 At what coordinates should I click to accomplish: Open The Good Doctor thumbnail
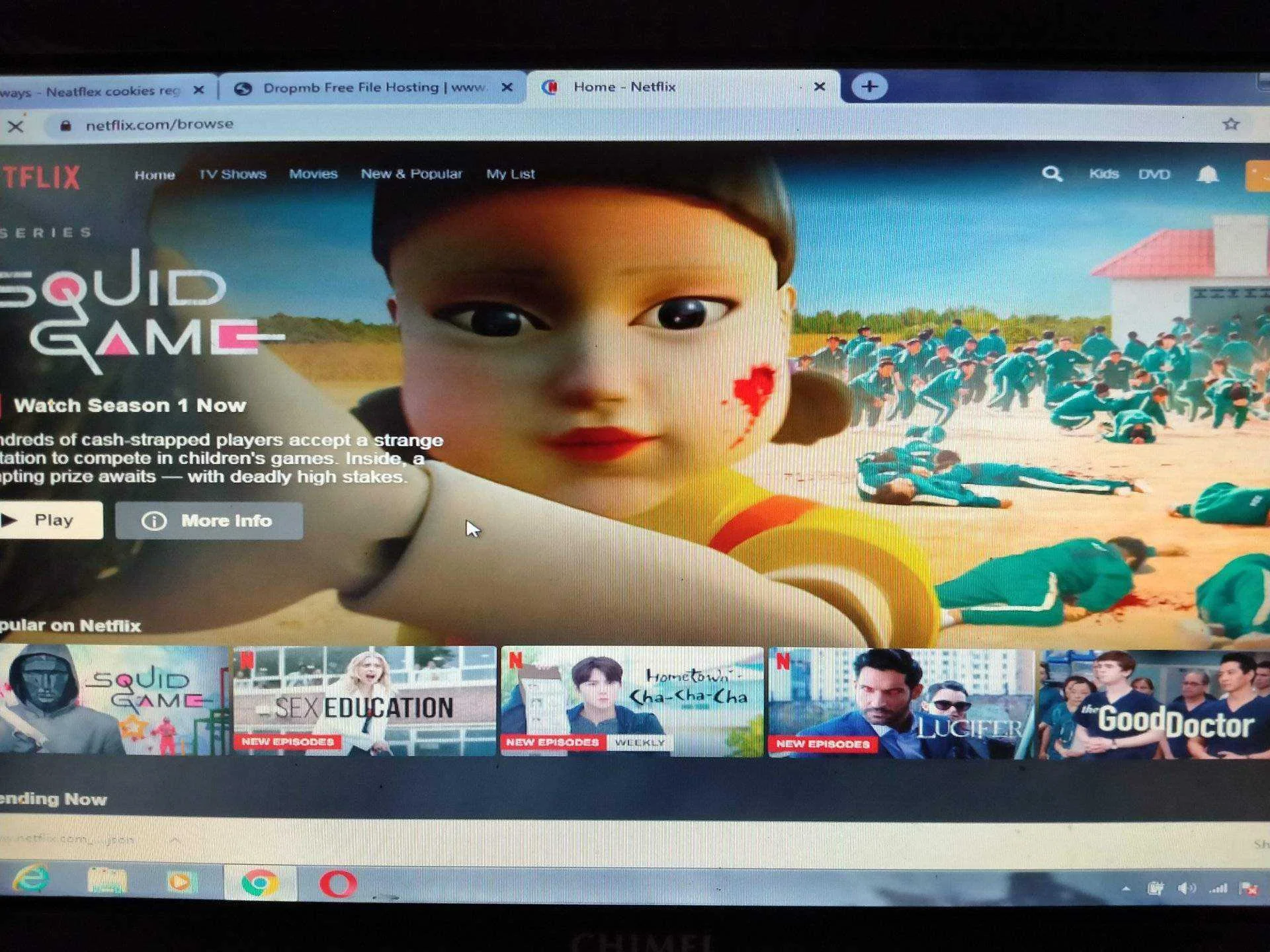coord(1155,705)
